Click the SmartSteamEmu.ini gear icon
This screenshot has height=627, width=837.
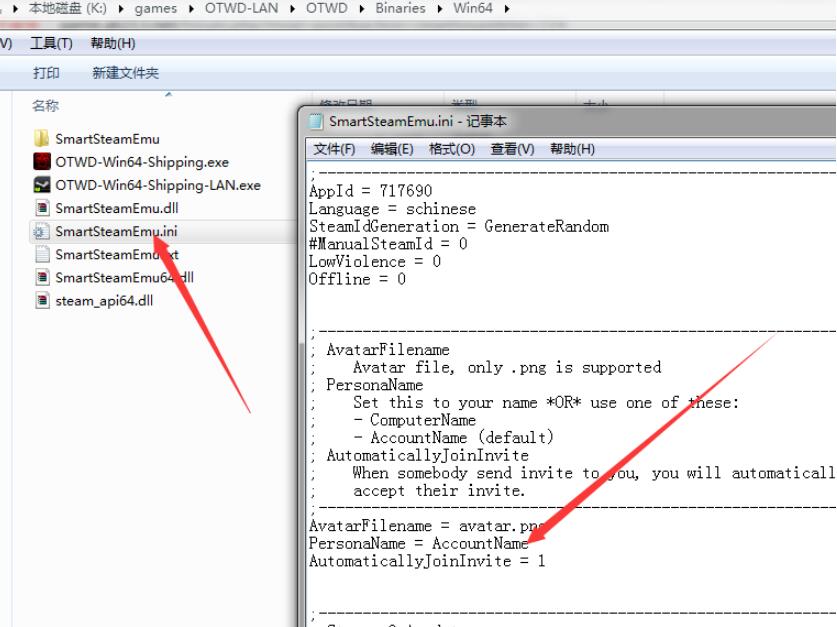click(x=42, y=232)
